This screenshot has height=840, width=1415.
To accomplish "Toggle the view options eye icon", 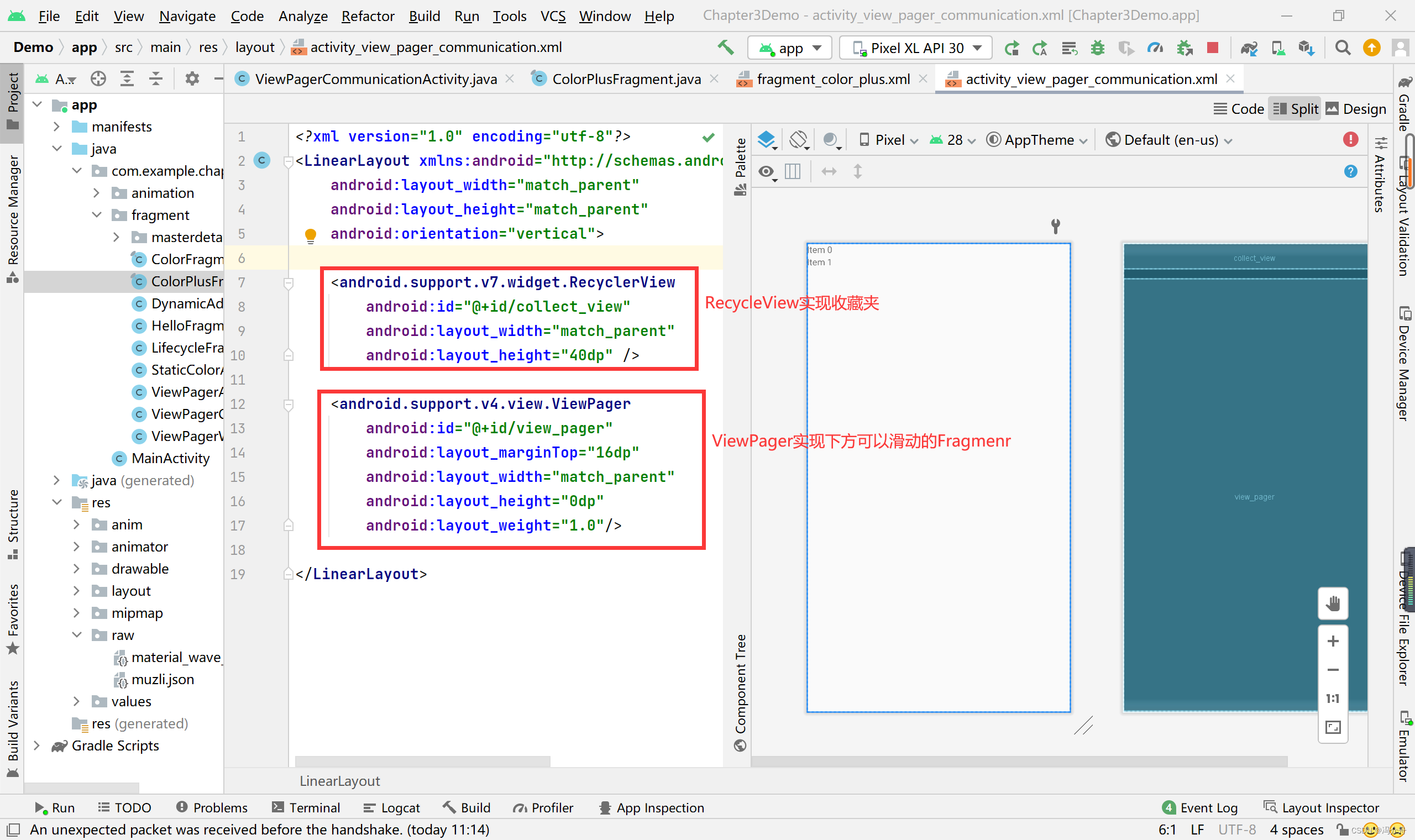I will [767, 171].
